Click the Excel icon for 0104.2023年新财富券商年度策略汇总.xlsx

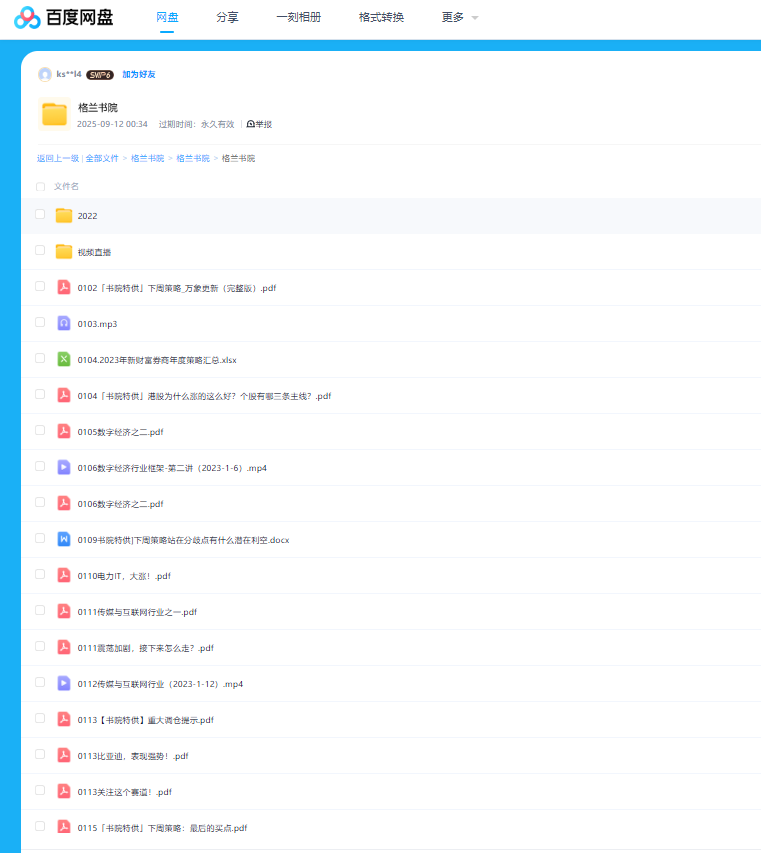[64, 359]
